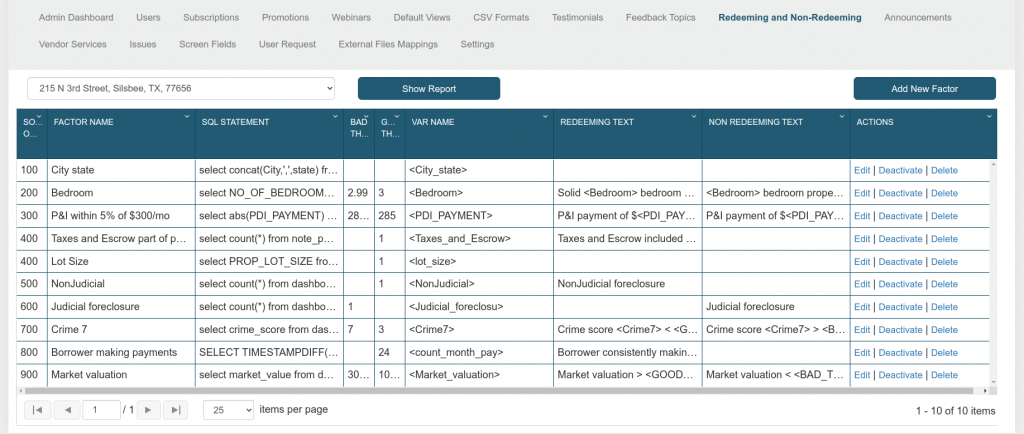Screen dimensions: 1024x434
Task: Go to the first page of results
Action: pyautogui.click(x=37, y=410)
